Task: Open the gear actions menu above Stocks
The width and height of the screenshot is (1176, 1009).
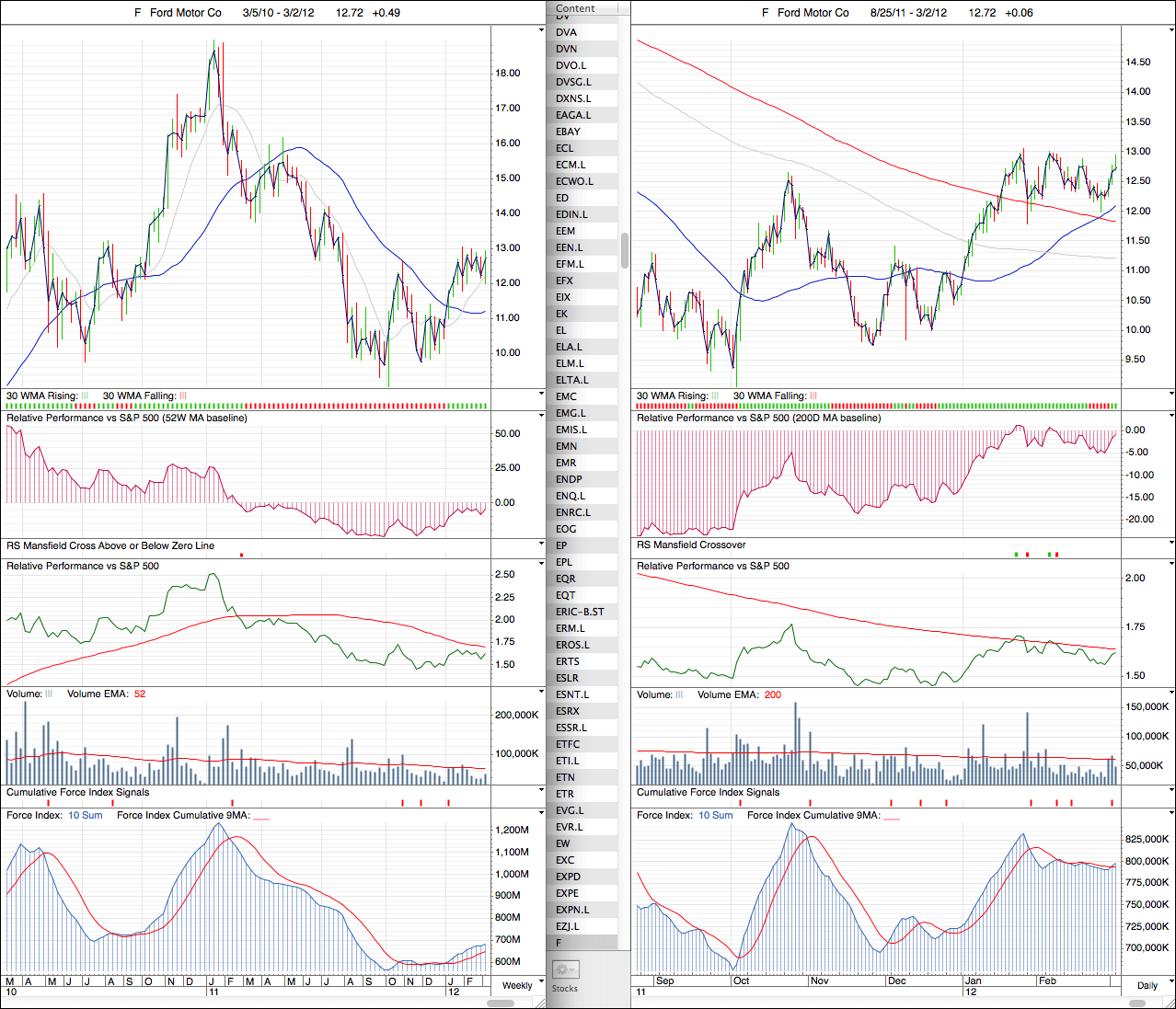Action: [565, 969]
